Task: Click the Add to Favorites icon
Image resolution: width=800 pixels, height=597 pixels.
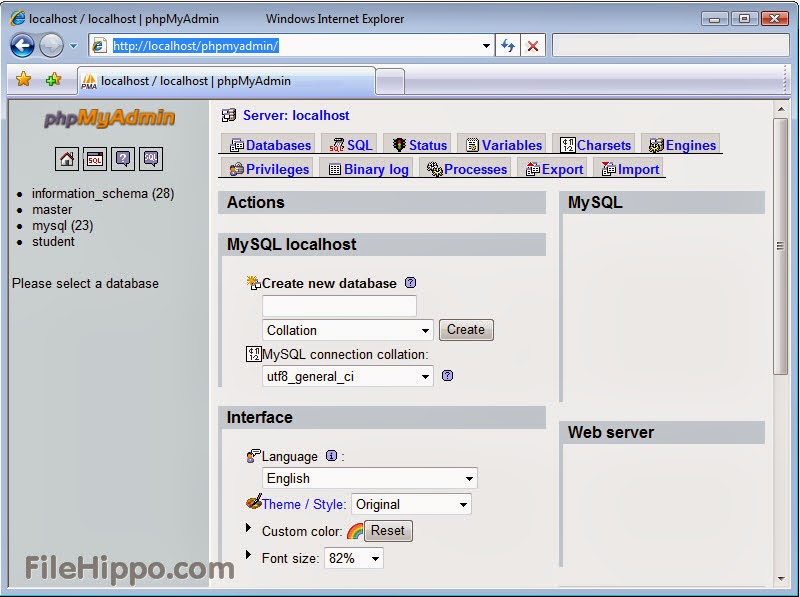Action: (54, 80)
